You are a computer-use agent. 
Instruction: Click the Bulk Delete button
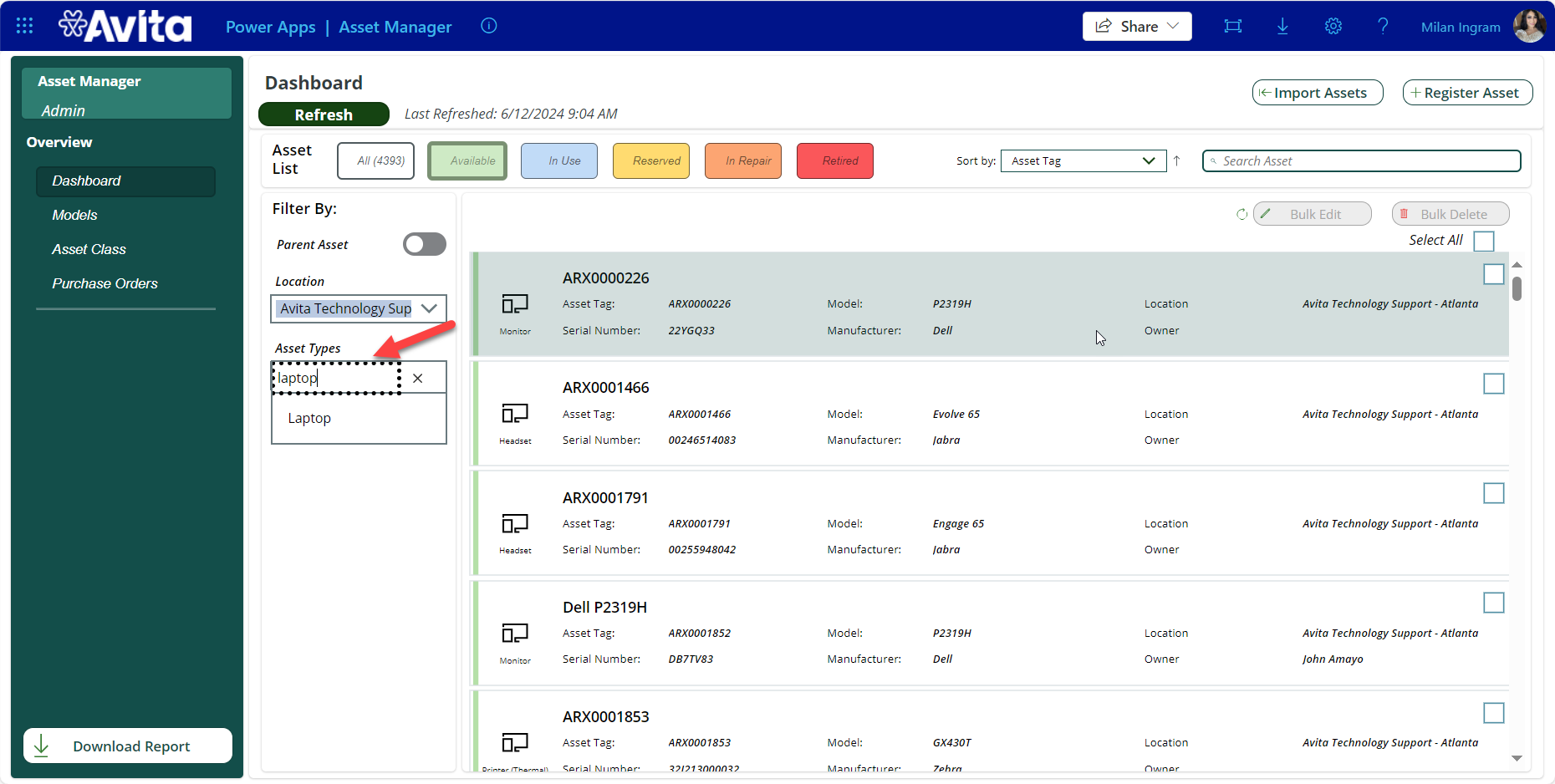coord(1450,214)
